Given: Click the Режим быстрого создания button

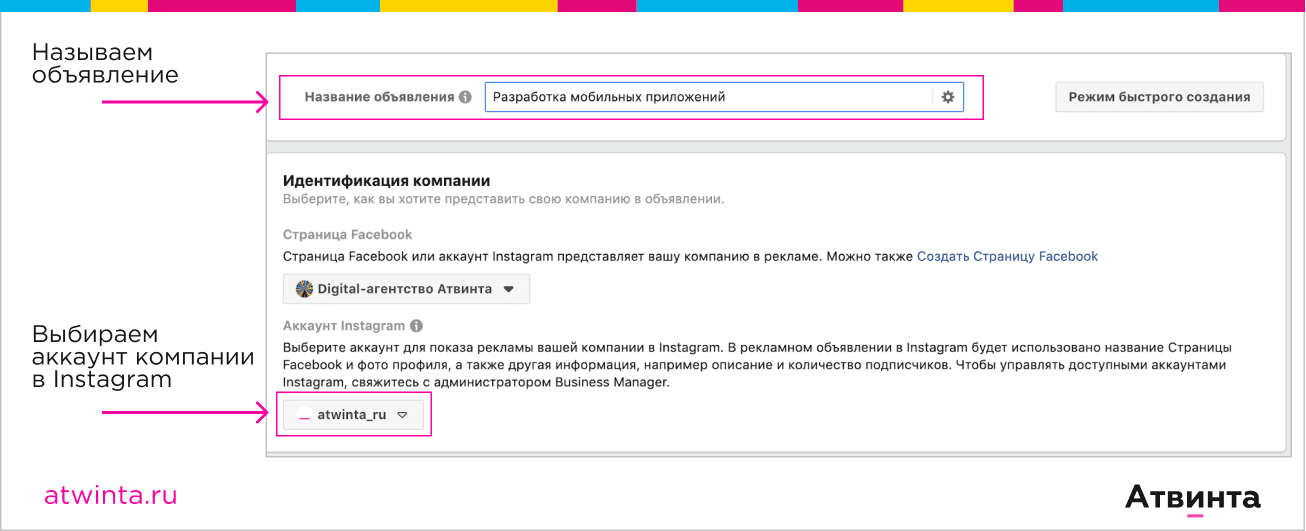Looking at the screenshot, I should point(1159,97).
